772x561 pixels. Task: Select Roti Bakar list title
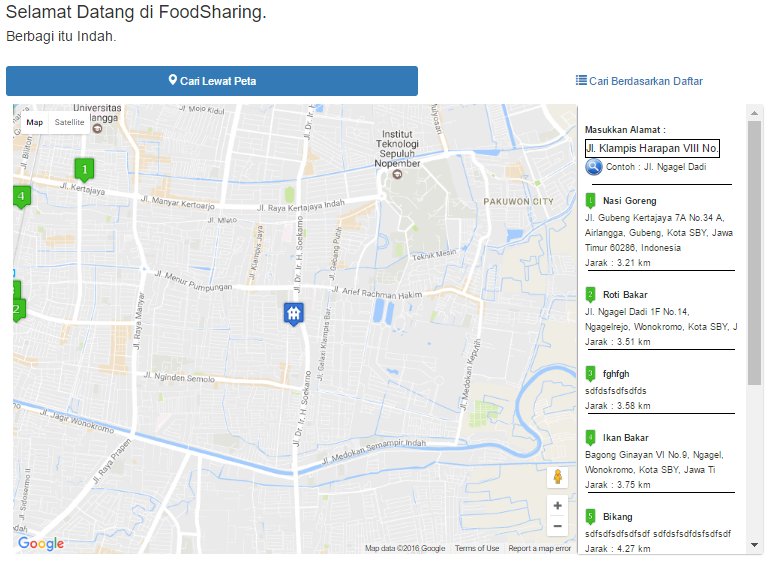pyautogui.click(x=625, y=295)
